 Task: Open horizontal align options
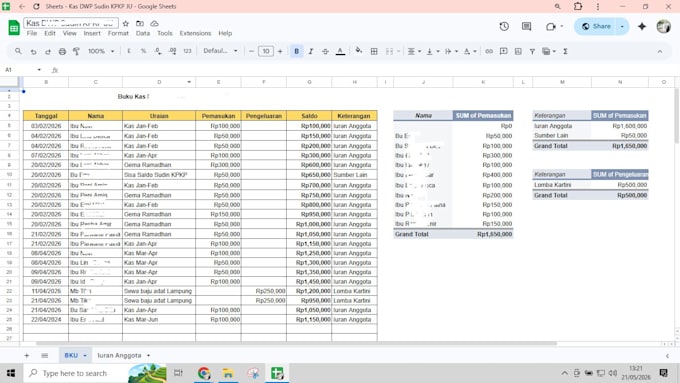(414, 51)
